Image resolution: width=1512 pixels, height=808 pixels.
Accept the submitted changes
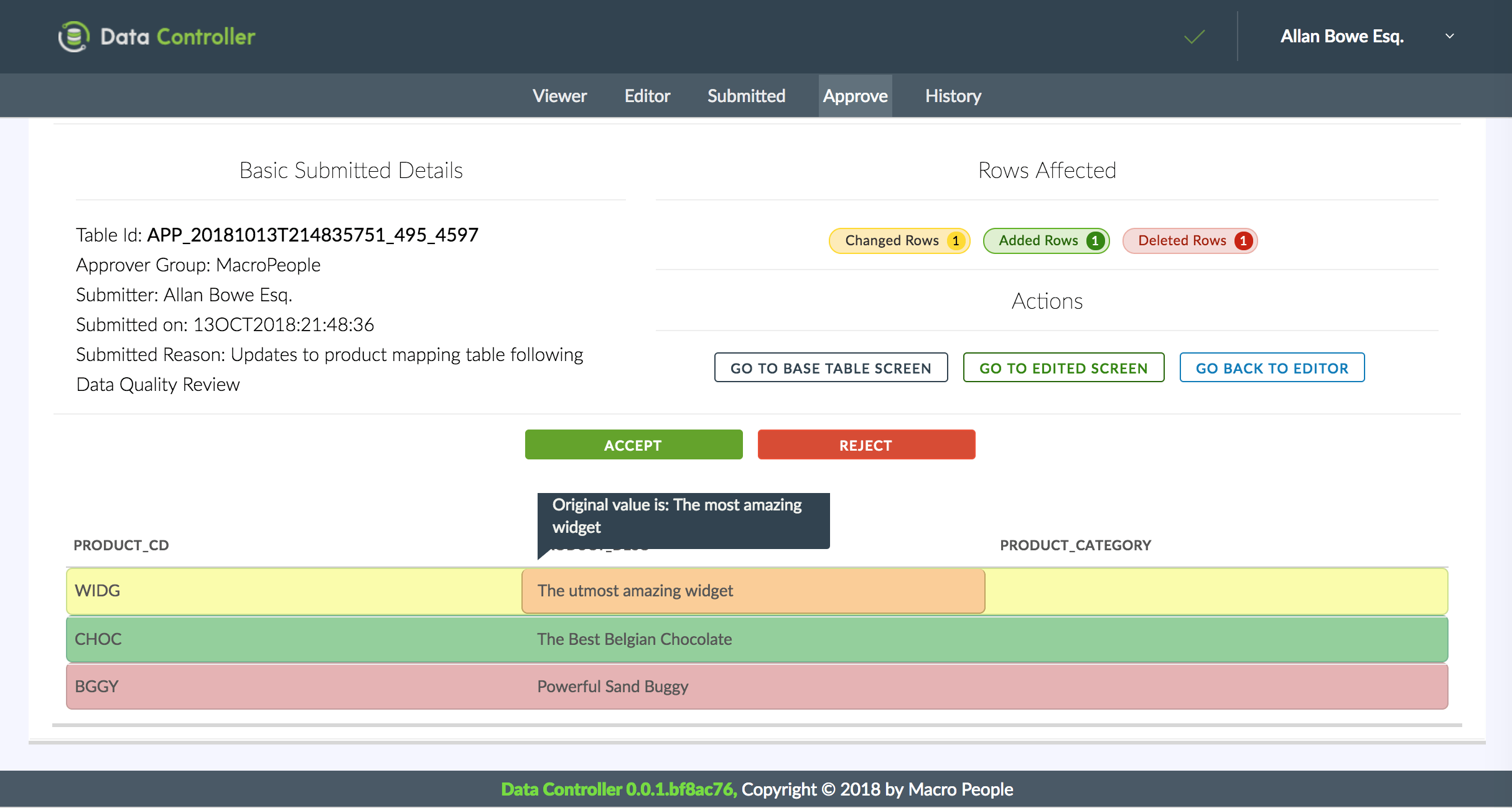click(633, 445)
